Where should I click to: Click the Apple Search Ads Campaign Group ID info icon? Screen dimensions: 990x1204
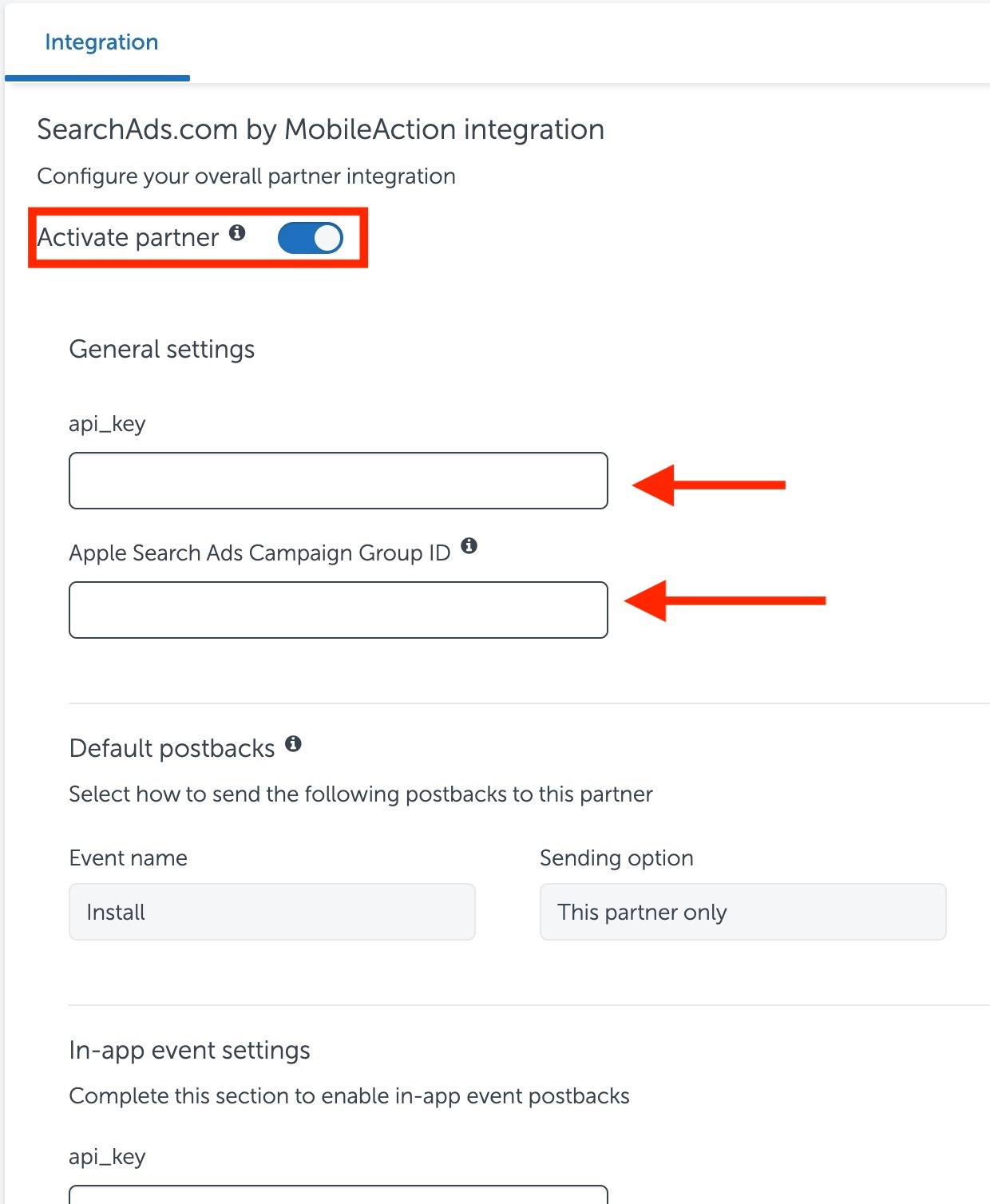tap(471, 547)
